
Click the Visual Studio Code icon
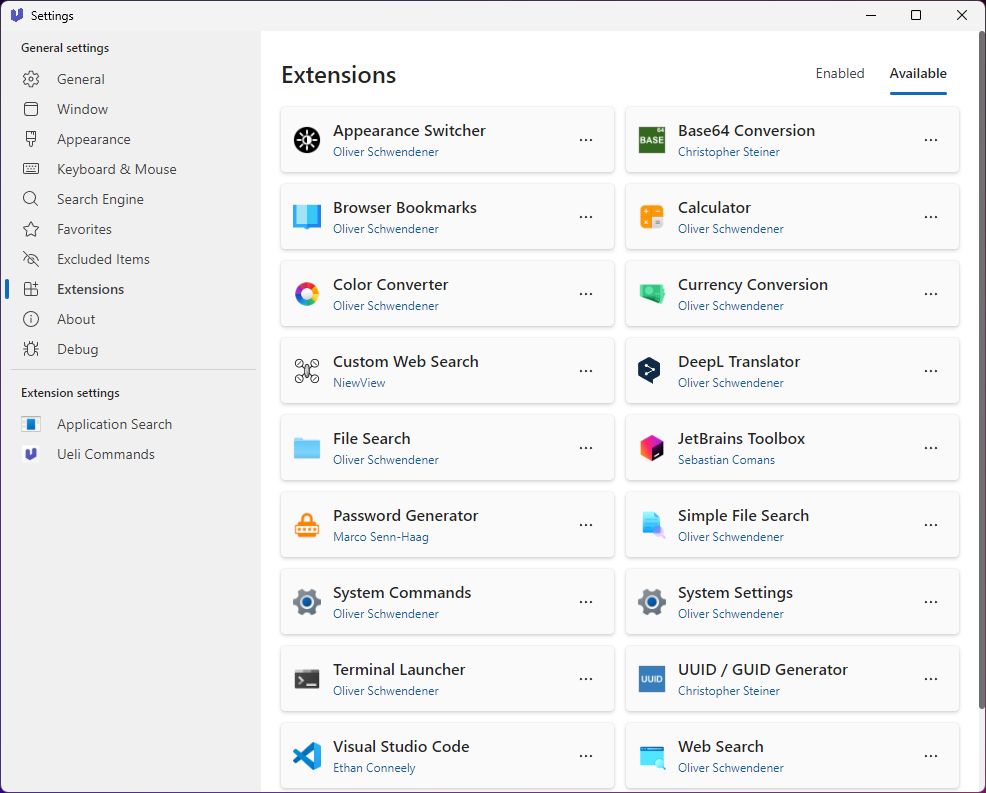307,756
